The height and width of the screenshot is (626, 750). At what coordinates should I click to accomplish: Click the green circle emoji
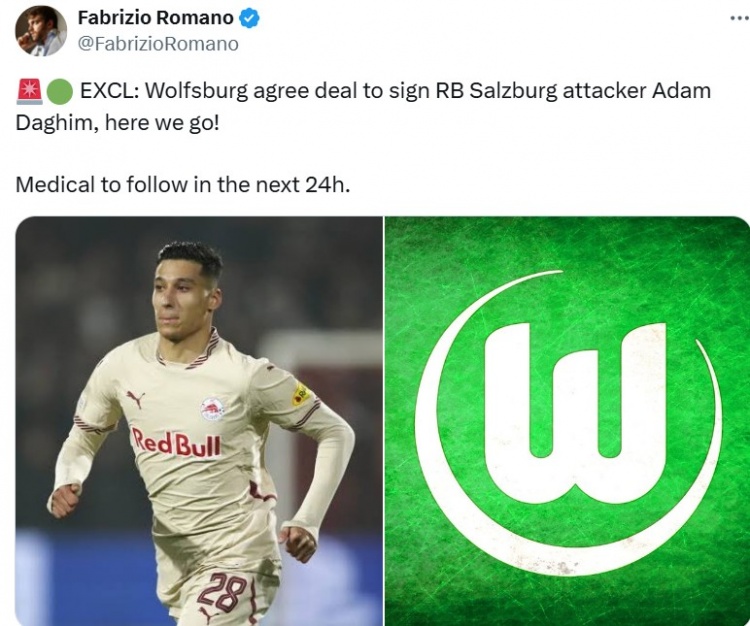[60, 92]
